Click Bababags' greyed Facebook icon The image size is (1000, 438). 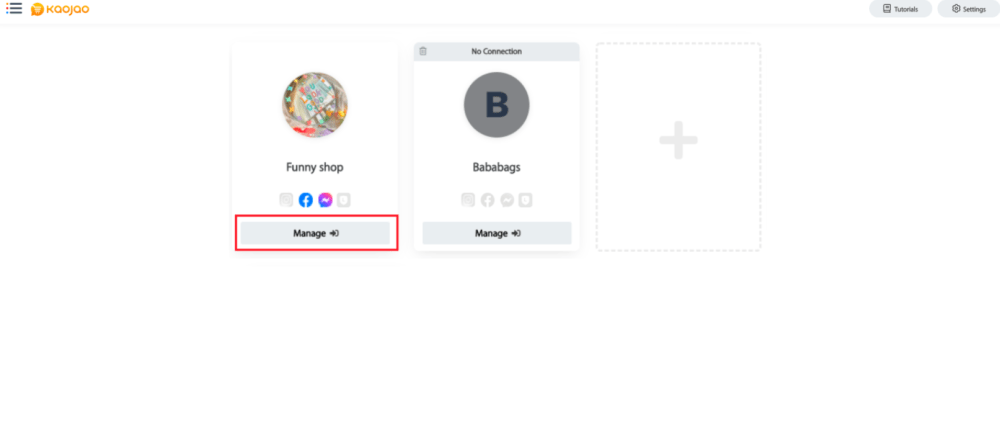pos(487,200)
